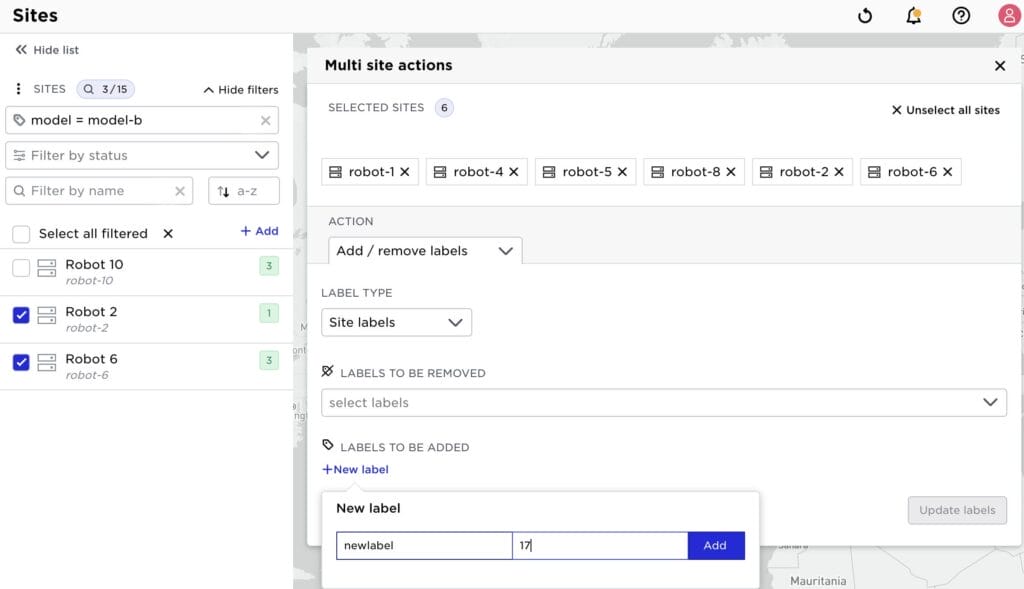This screenshot has height=589, width=1024.
Task: Open the SITES three-dot options menu
Action: pos(17,89)
